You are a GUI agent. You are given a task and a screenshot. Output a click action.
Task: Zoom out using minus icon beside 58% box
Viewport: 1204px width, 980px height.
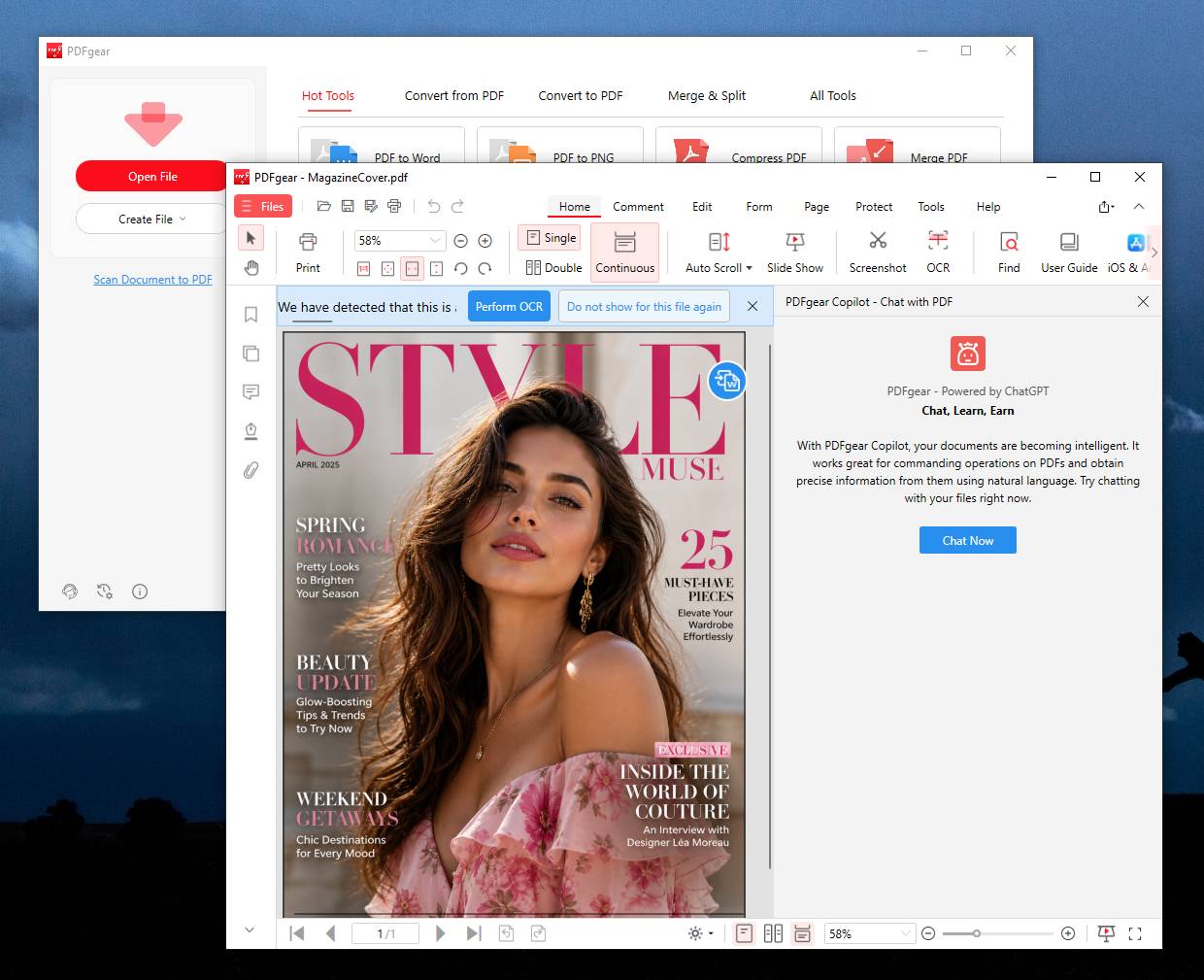pos(461,241)
